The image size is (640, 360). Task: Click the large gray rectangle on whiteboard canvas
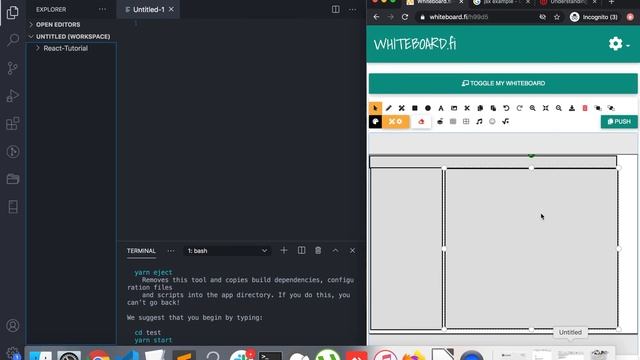pos(531,248)
